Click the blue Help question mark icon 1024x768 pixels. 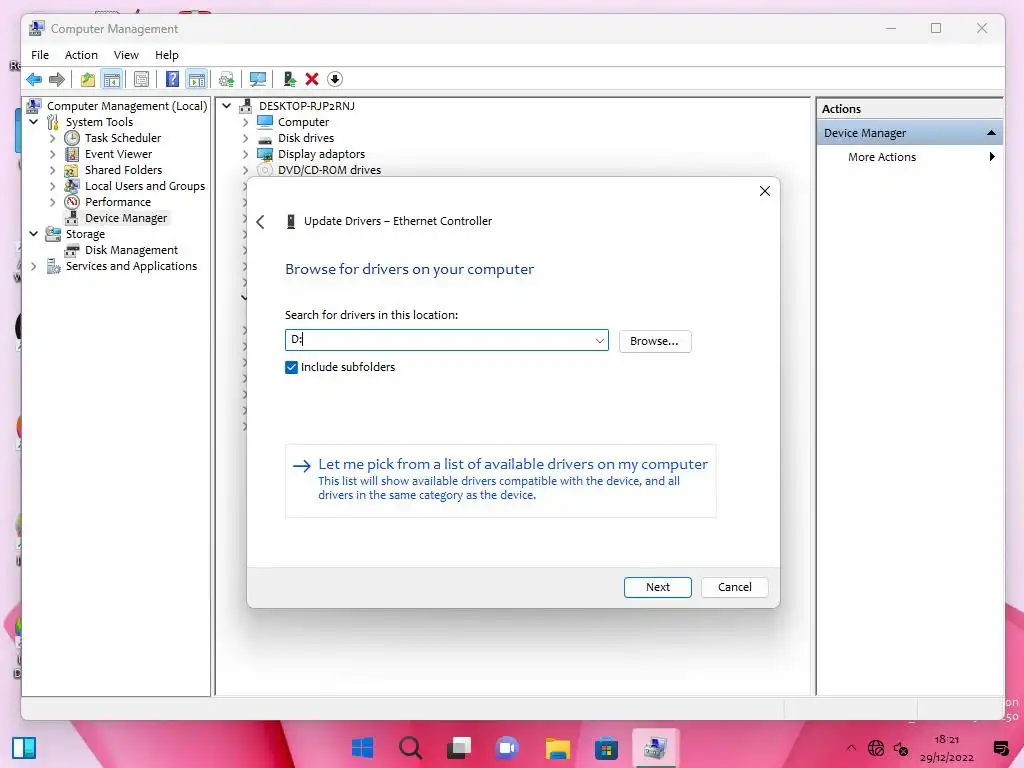click(172, 80)
